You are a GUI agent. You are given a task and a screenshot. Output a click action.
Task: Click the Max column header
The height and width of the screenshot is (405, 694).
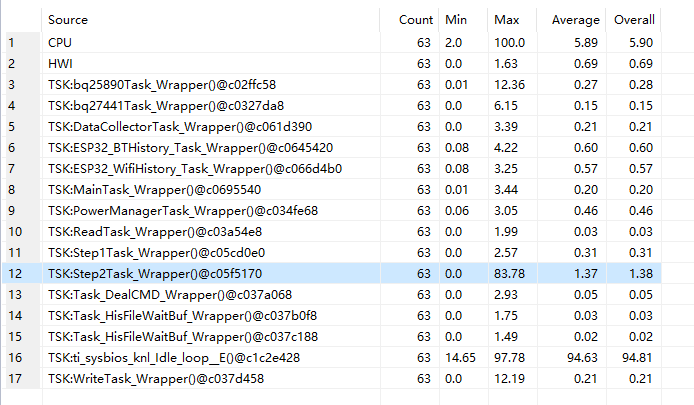[x=512, y=20]
